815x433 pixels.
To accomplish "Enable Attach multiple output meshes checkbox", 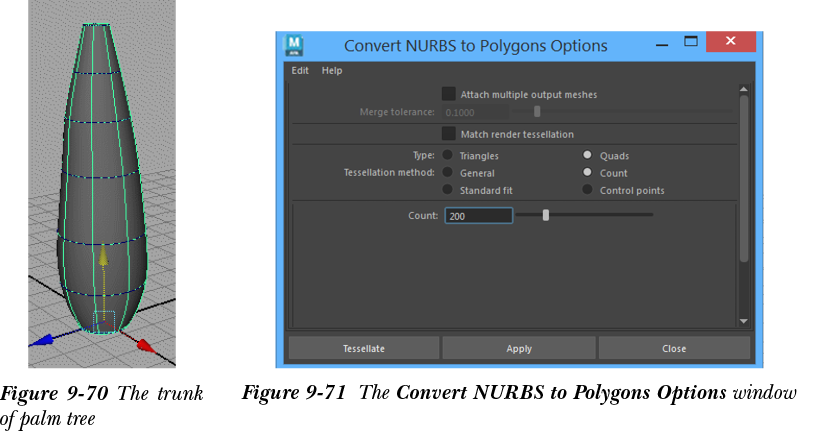I will [x=449, y=94].
